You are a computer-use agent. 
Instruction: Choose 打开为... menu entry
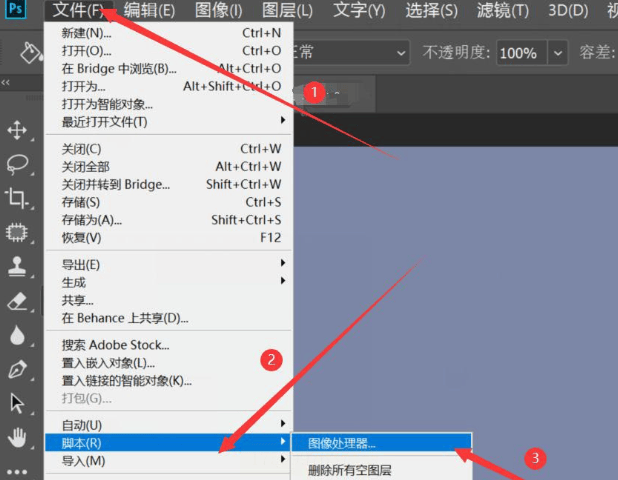pos(169,86)
